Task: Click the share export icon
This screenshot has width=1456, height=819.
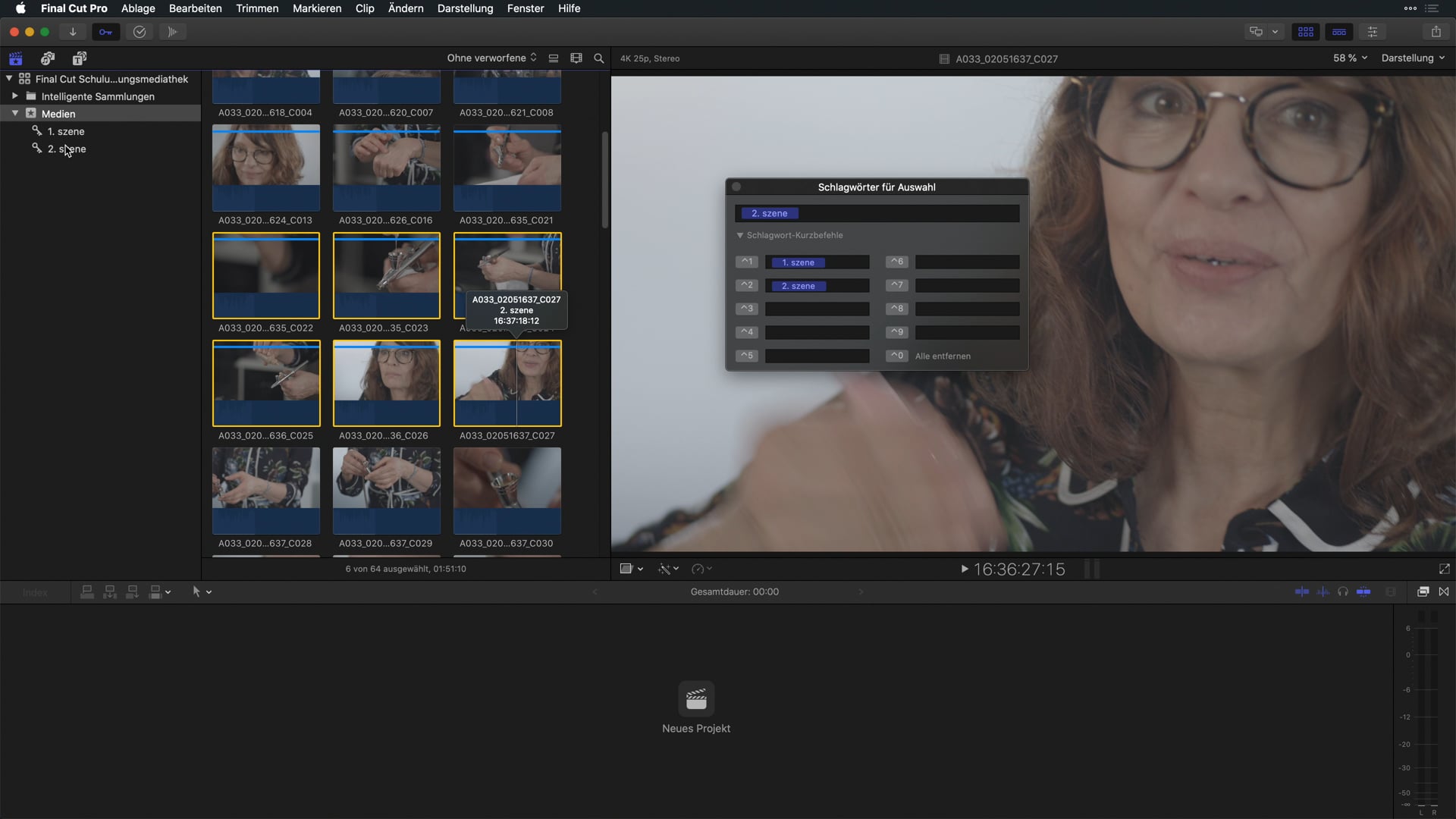Action: coord(1436,32)
